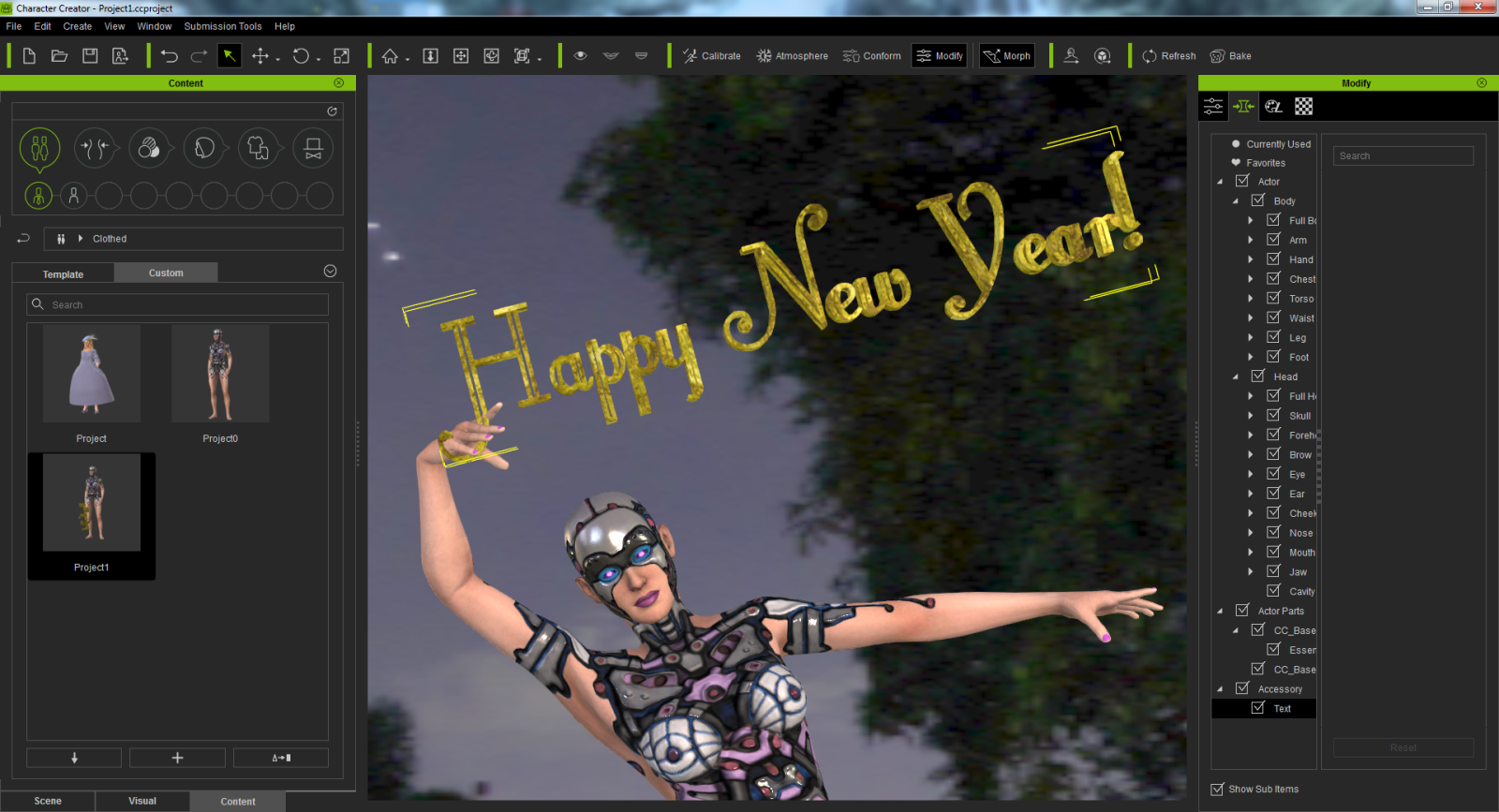Redo the last action
The width and height of the screenshot is (1499, 812).
[199, 56]
